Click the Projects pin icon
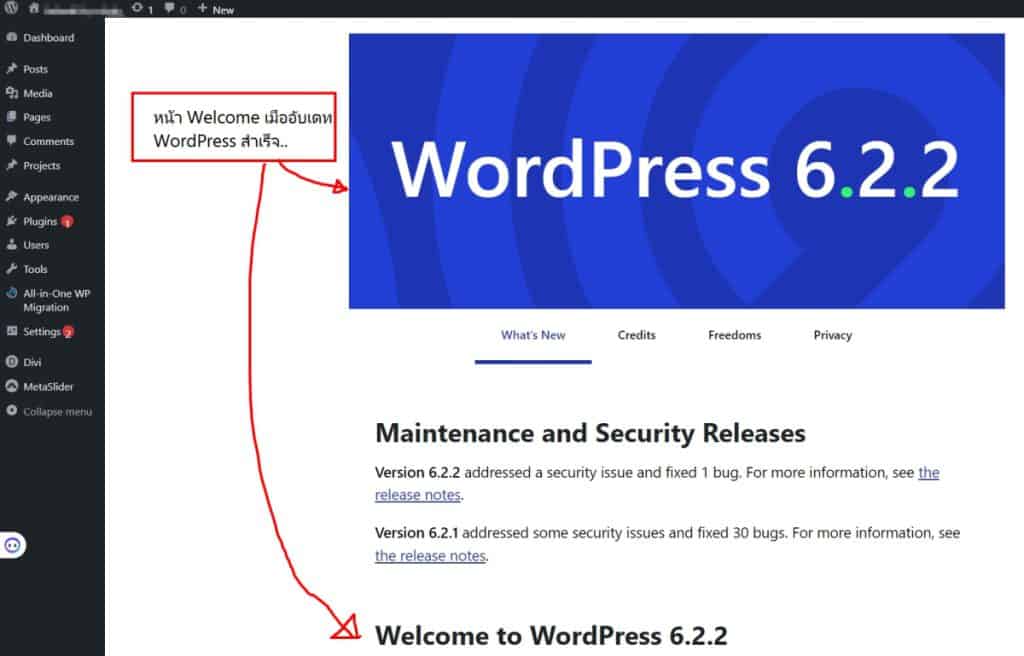Image resolution: width=1024 pixels, height=656 pixels. click(12, 165)
